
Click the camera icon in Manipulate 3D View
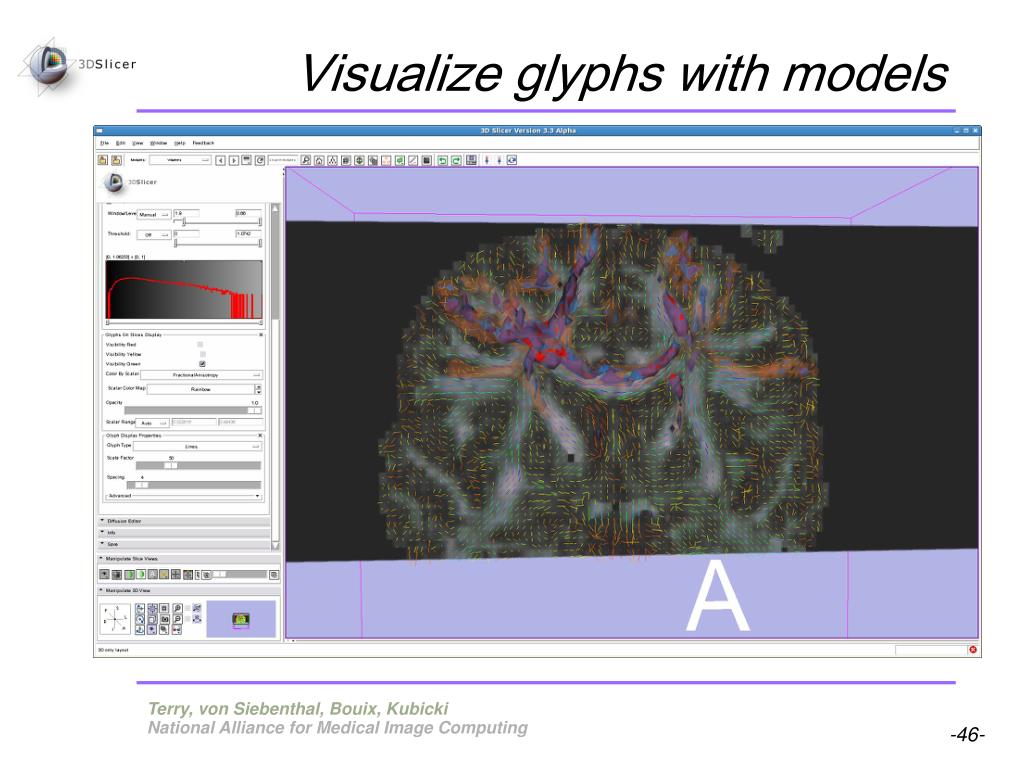point(165,619)
